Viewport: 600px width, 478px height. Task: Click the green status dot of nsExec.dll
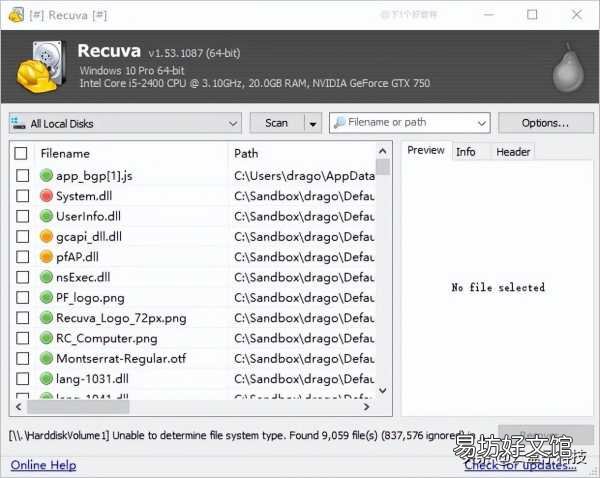[46, 277]
